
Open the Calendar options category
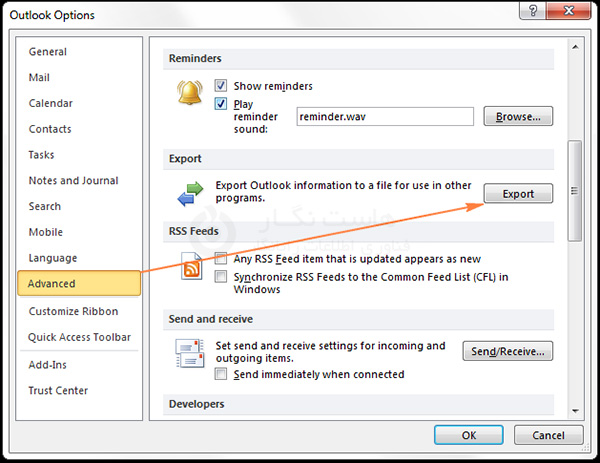50,103
